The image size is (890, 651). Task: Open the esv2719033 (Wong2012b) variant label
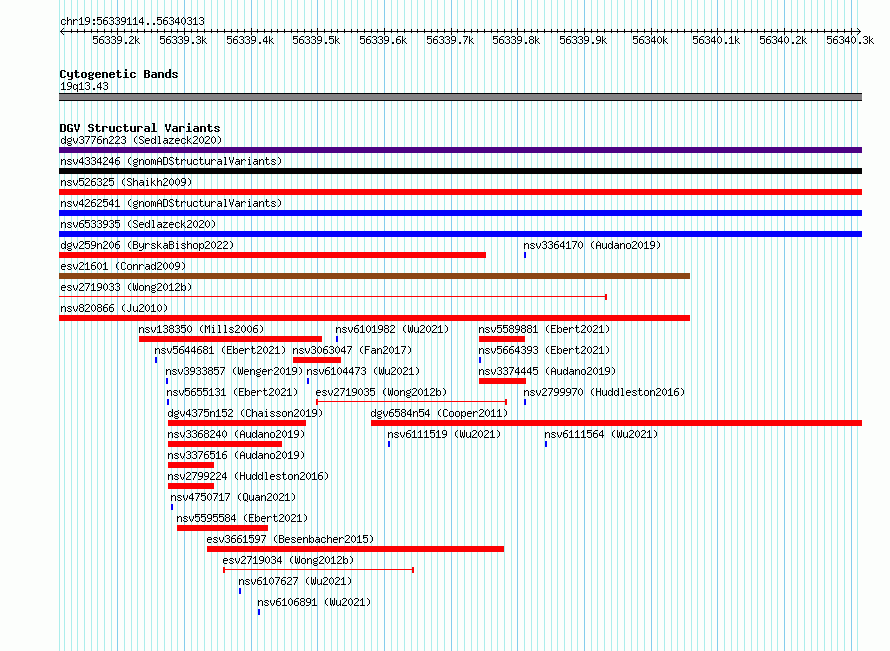(x=126, y=287)
